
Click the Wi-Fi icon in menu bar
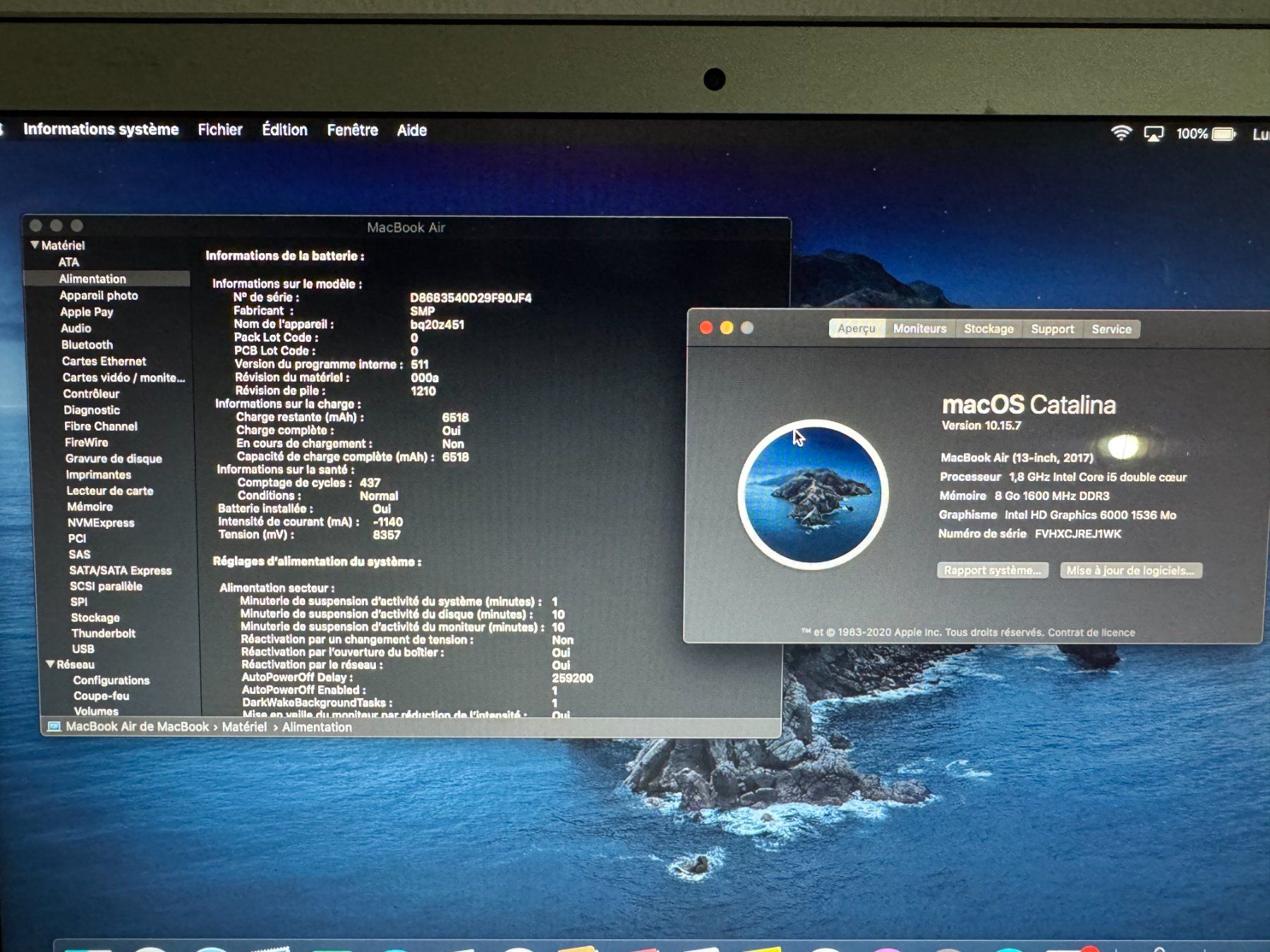(x=1121, y=133)
